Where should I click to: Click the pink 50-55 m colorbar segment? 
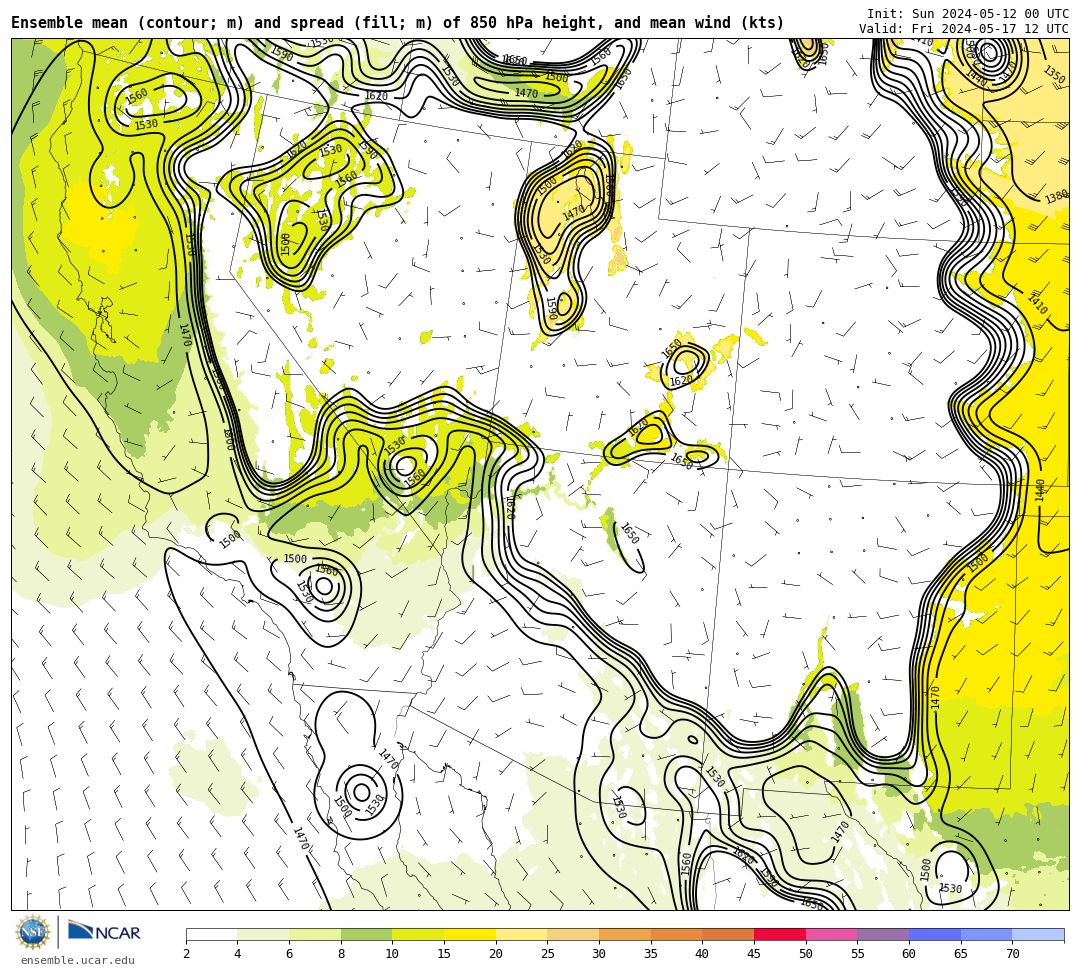(831, 934)
